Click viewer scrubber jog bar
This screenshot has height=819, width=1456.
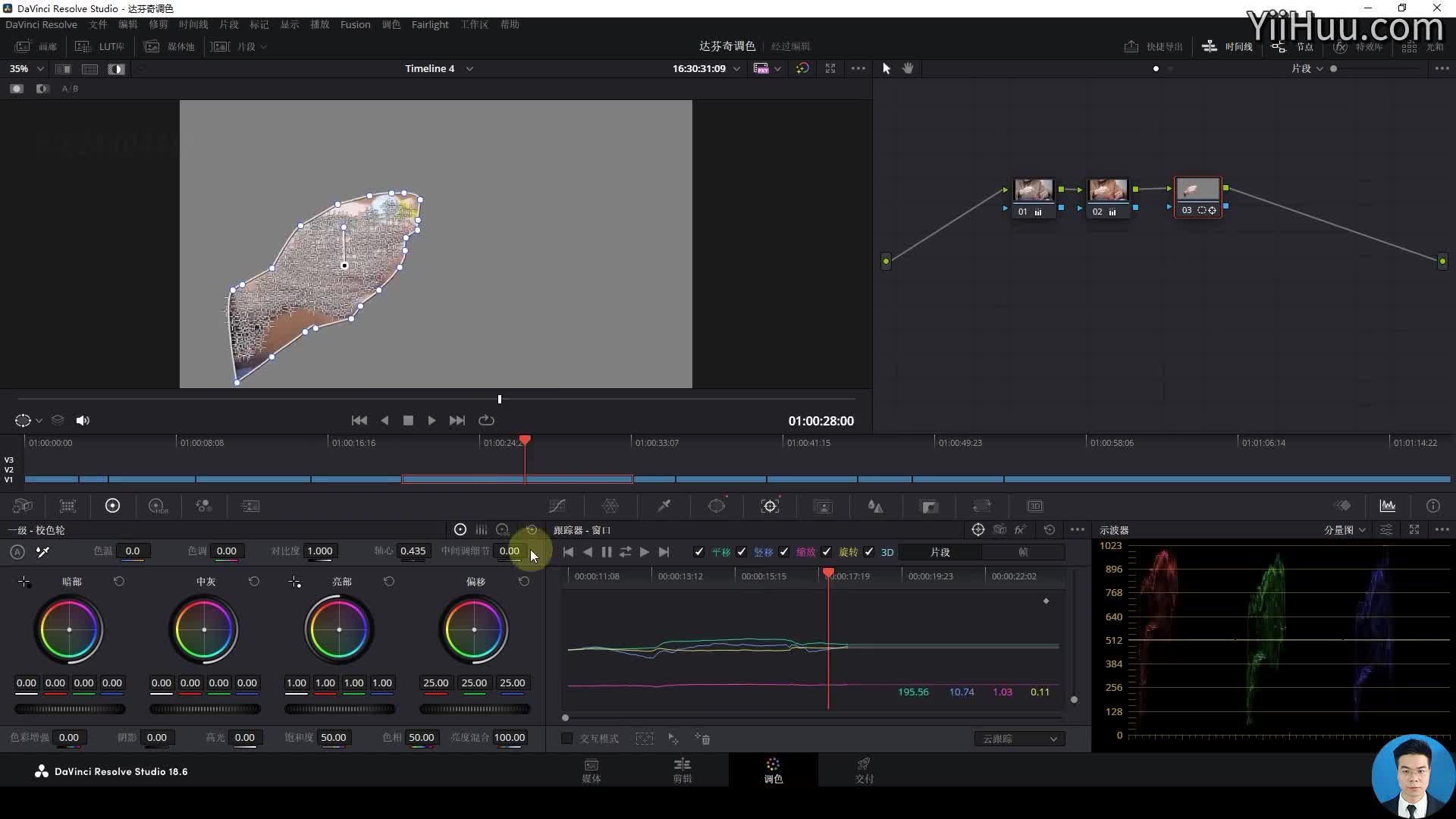tap(436, 399)
